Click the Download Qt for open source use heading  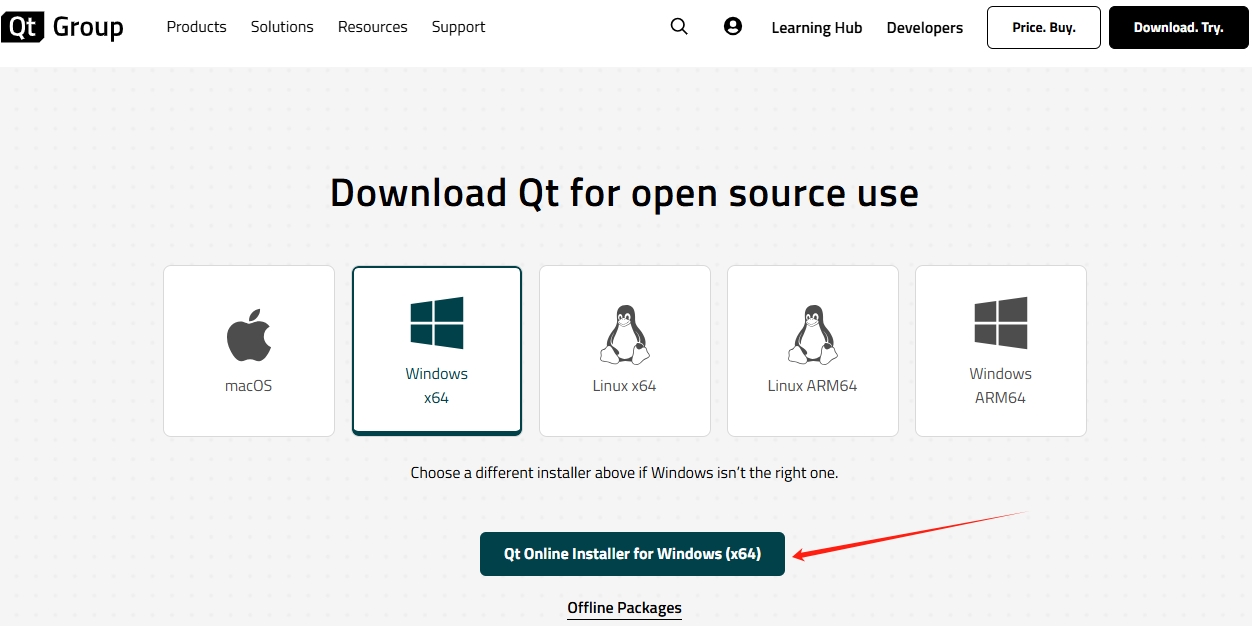(x=625, y=193)
